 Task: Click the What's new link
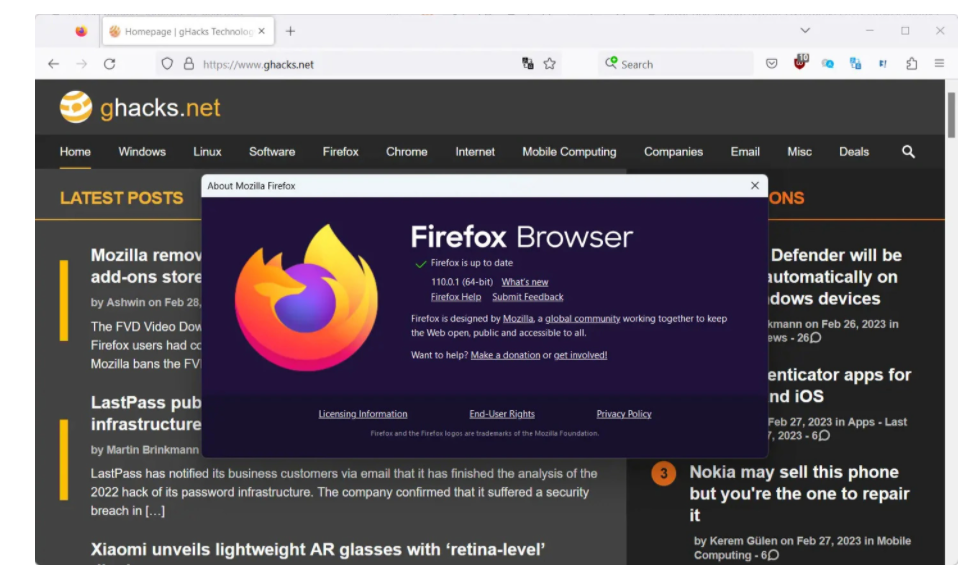click(x=525, y=282)
